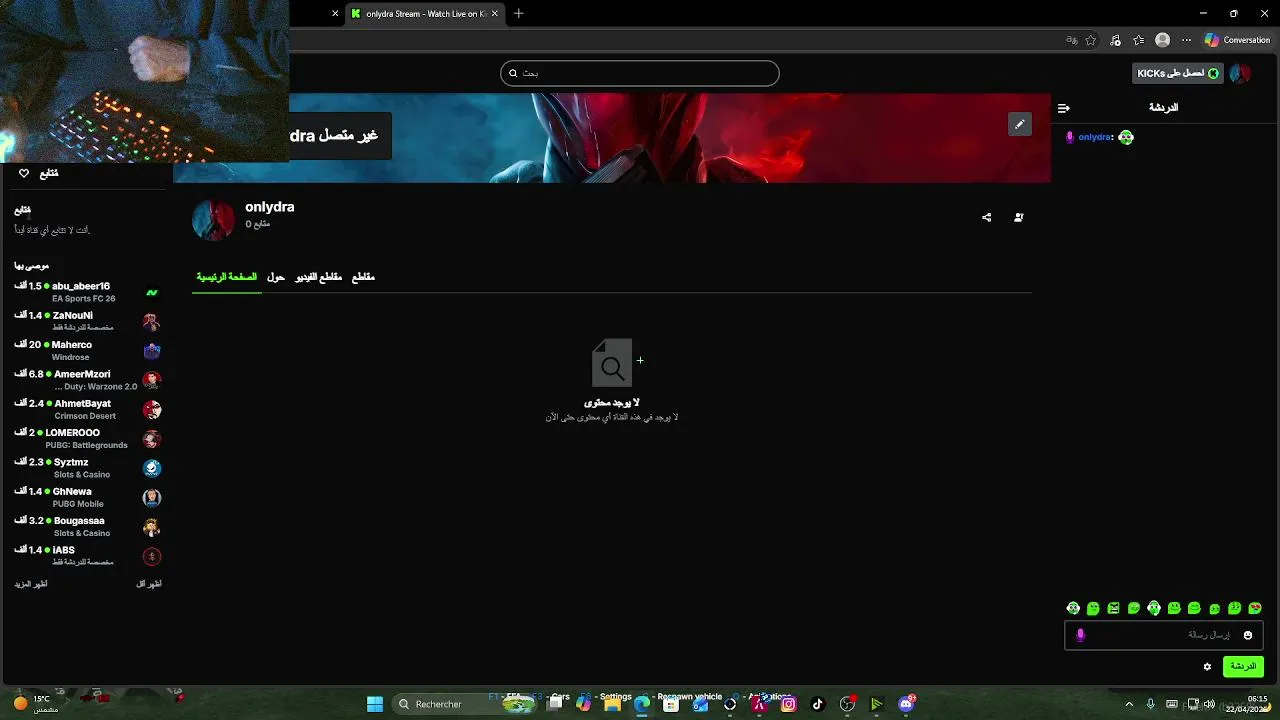Viewport: 1280px width, 720px height.
Task: Open Instagram from the taskbar
Action: pos(788,704)
